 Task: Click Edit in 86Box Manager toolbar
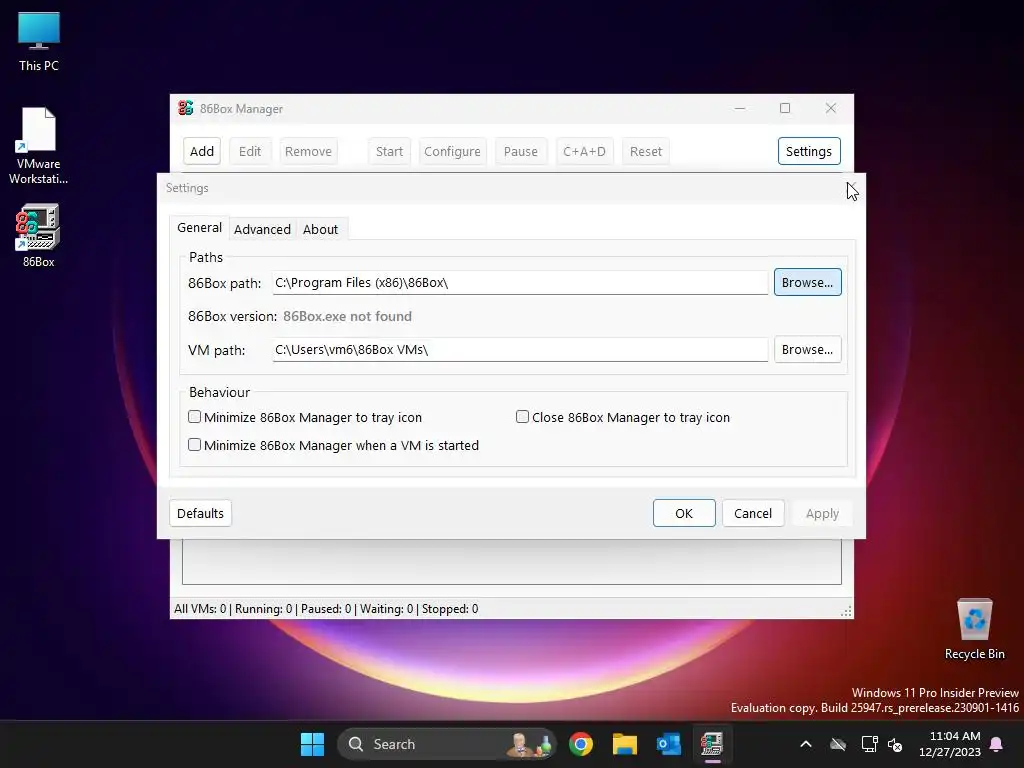249,151
